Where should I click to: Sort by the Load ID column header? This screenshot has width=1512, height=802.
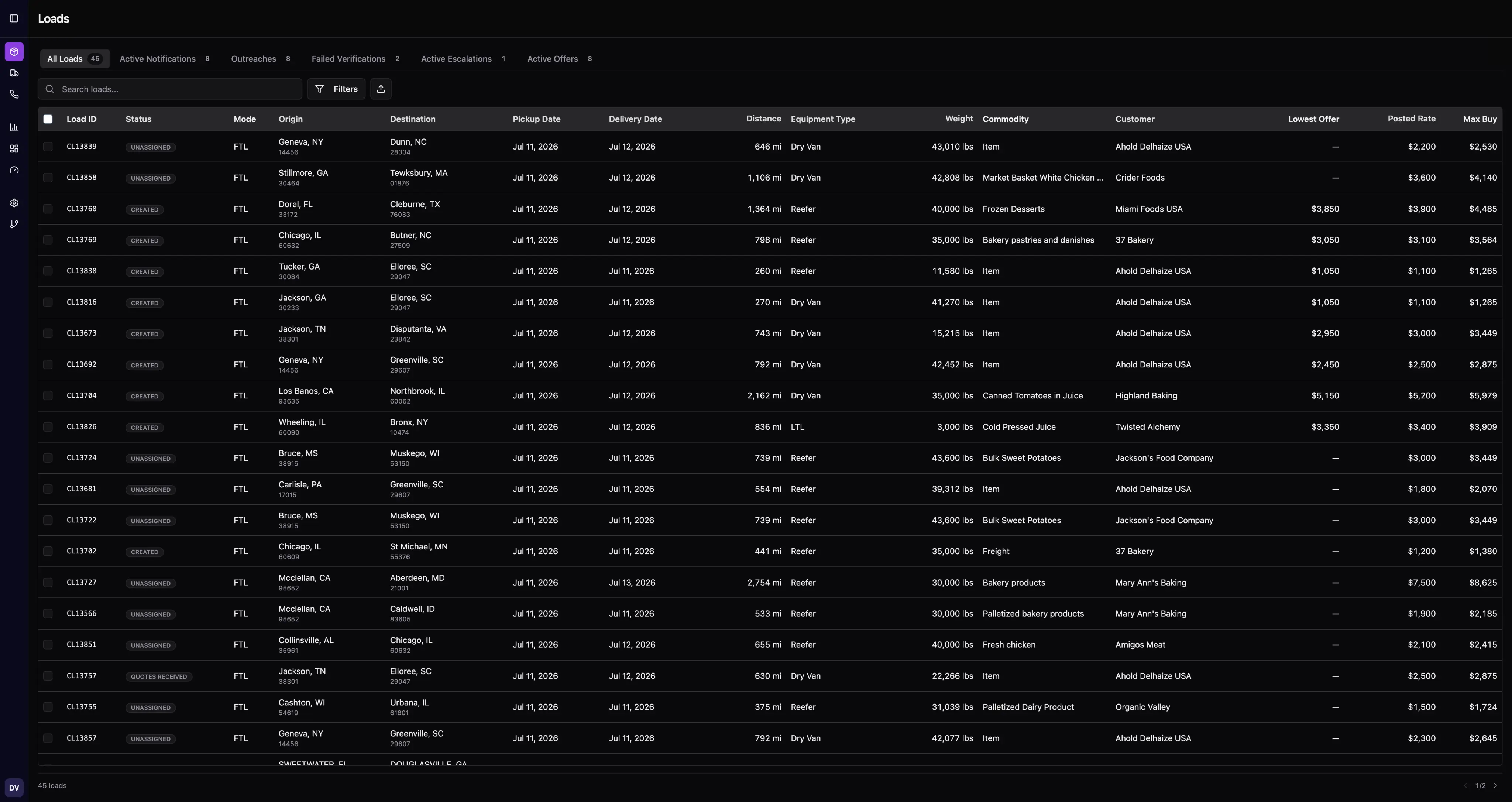(x=82, y=119)
